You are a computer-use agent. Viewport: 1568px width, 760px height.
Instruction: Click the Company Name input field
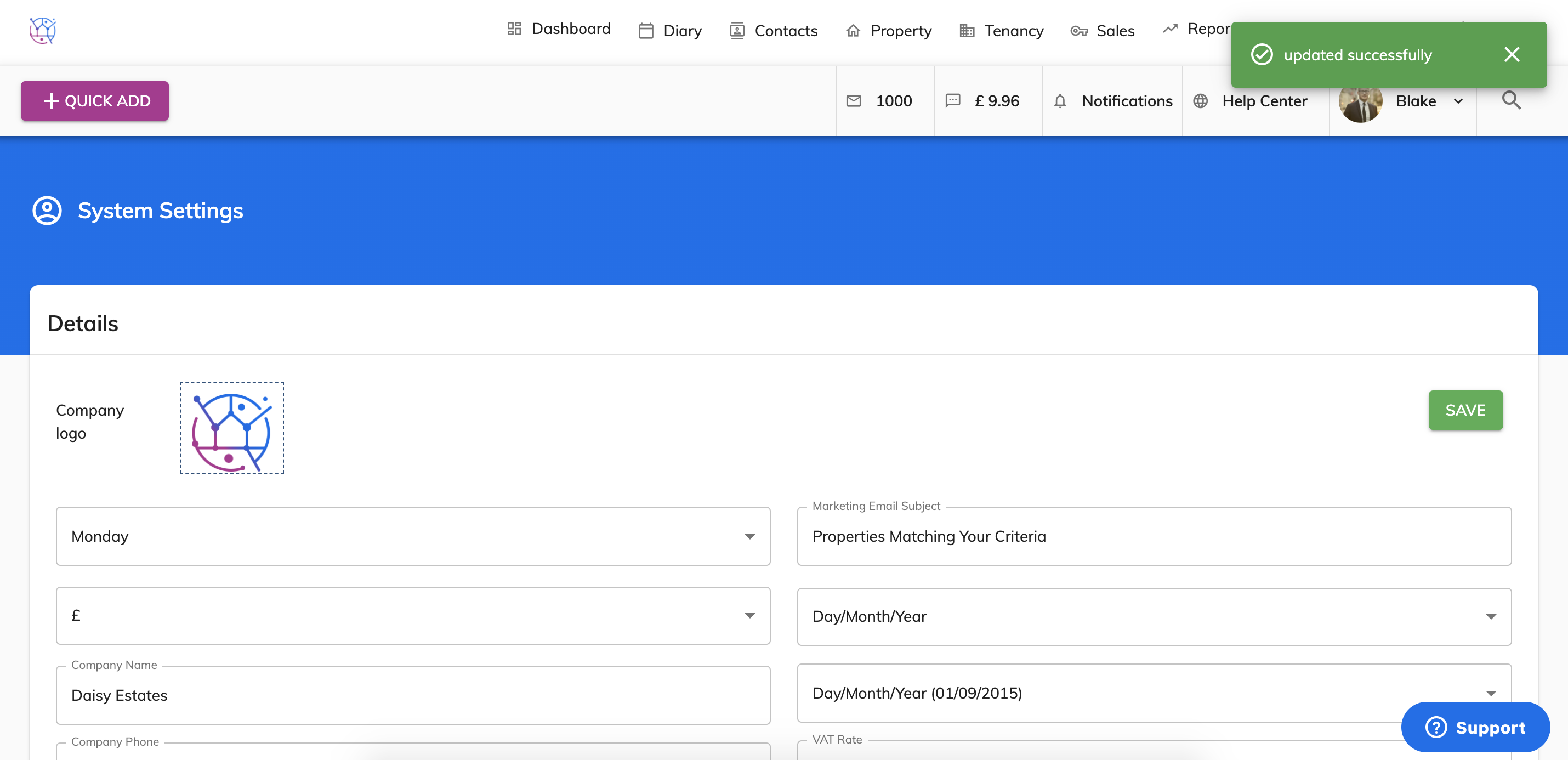[413, 695]
